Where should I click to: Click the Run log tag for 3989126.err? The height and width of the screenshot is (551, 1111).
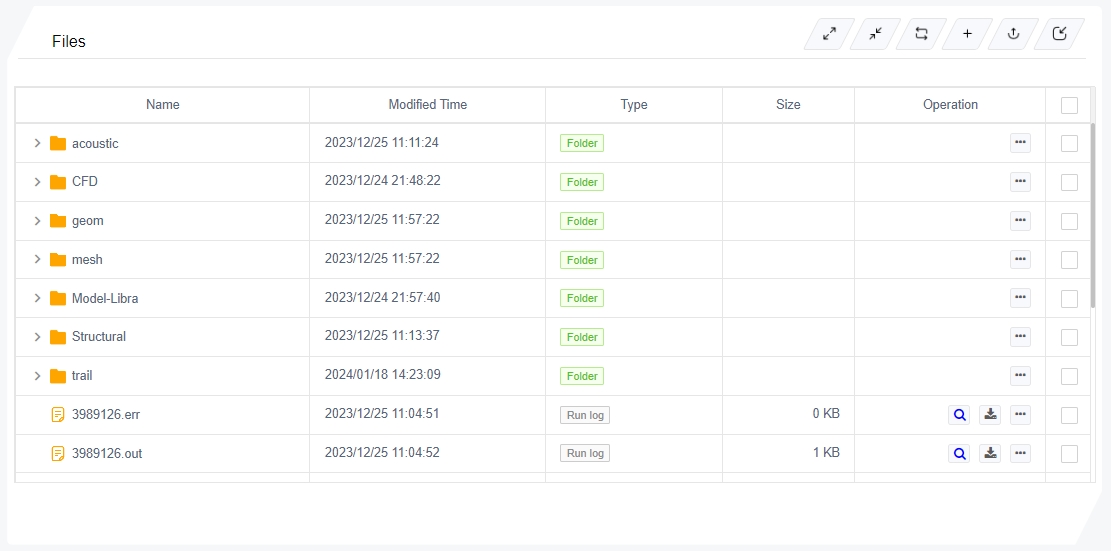click(x=585, y=415)
